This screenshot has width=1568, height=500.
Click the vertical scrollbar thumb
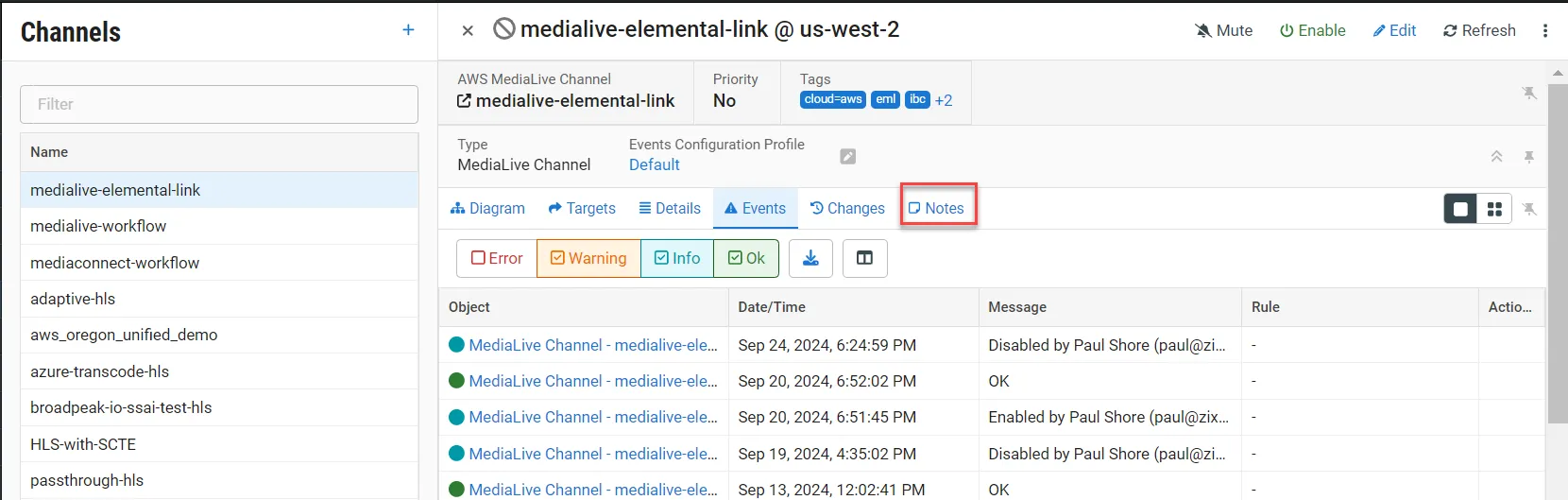click(1558, 253)
